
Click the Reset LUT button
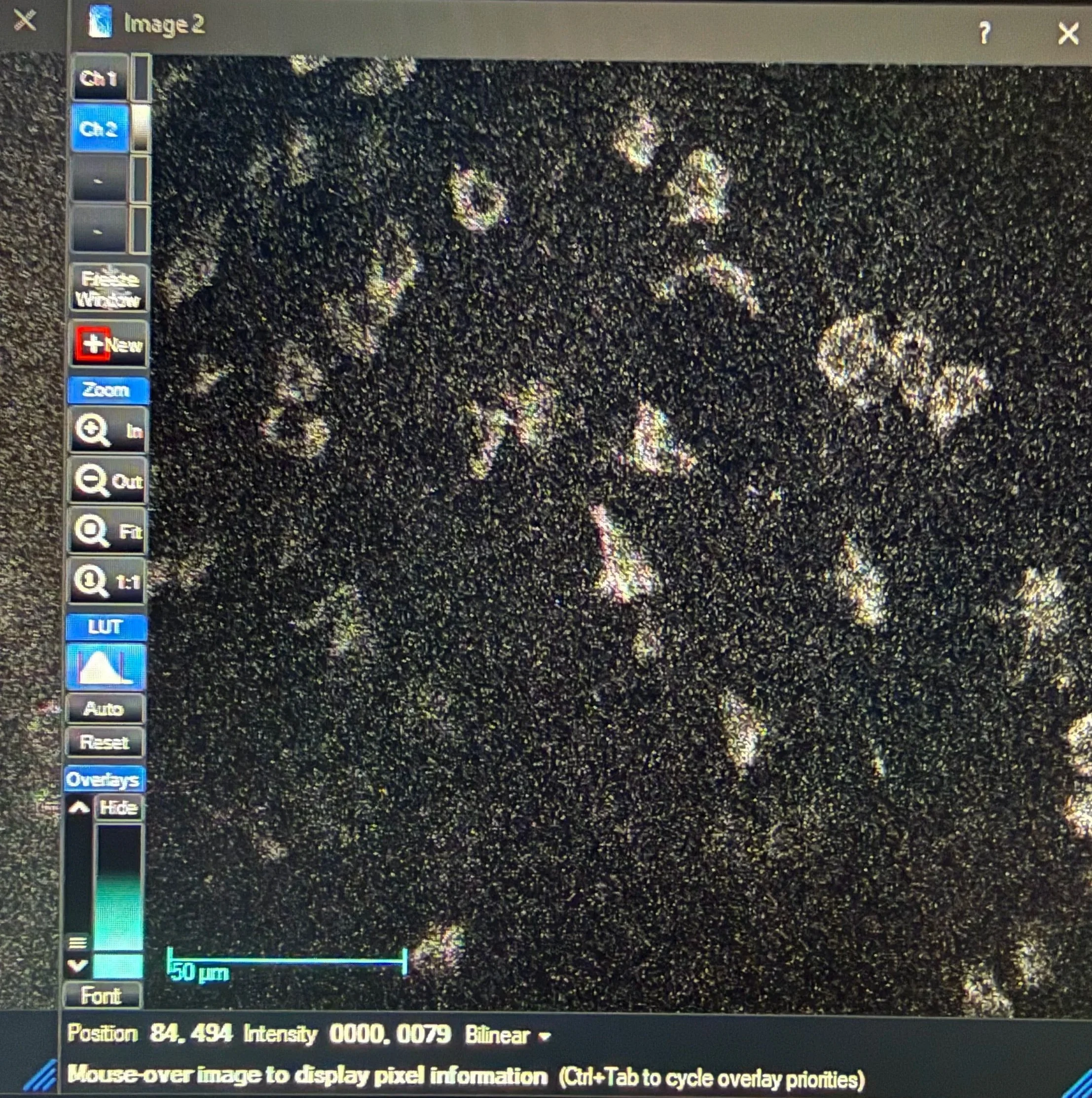[x=105, y=742]
